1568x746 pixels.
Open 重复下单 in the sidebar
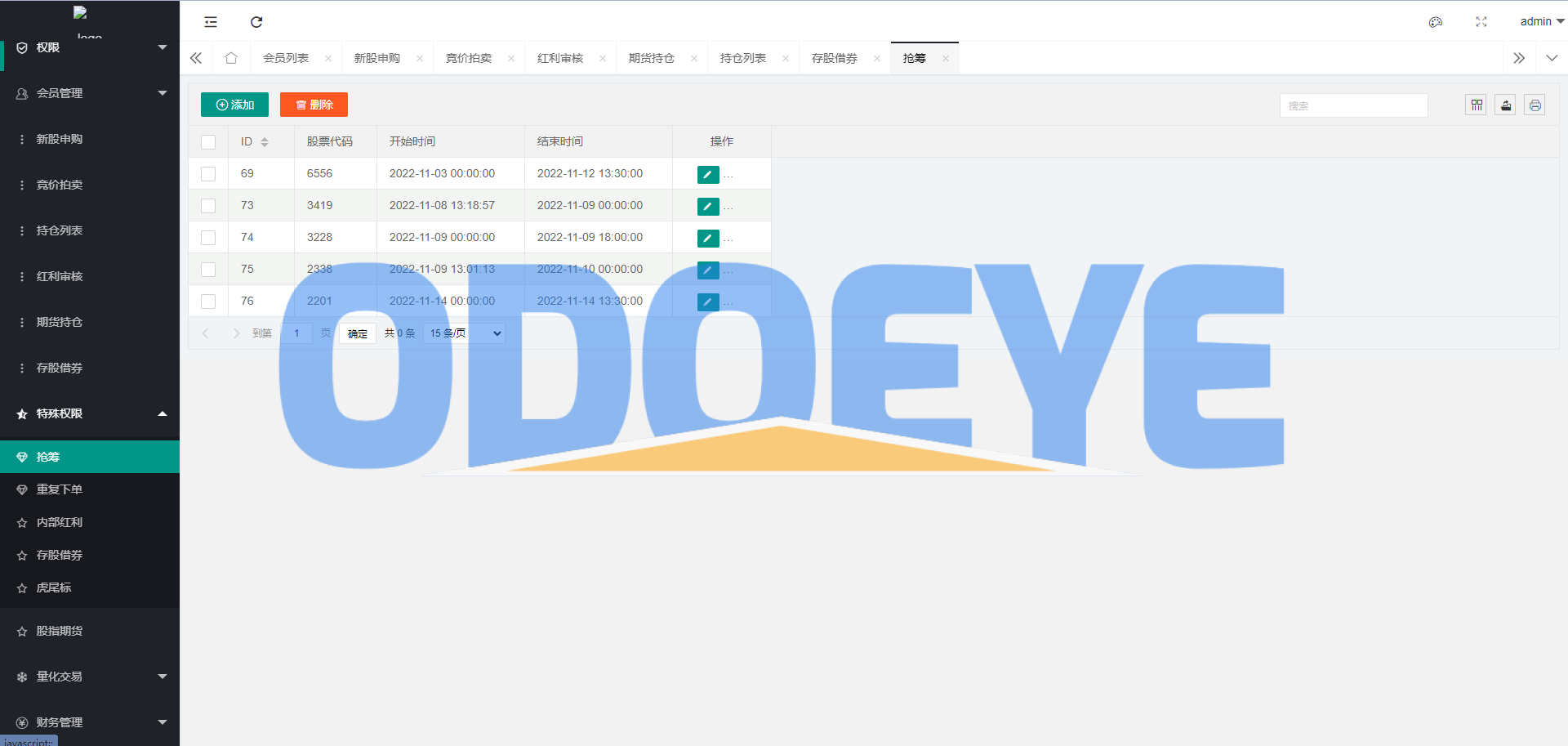90,489
